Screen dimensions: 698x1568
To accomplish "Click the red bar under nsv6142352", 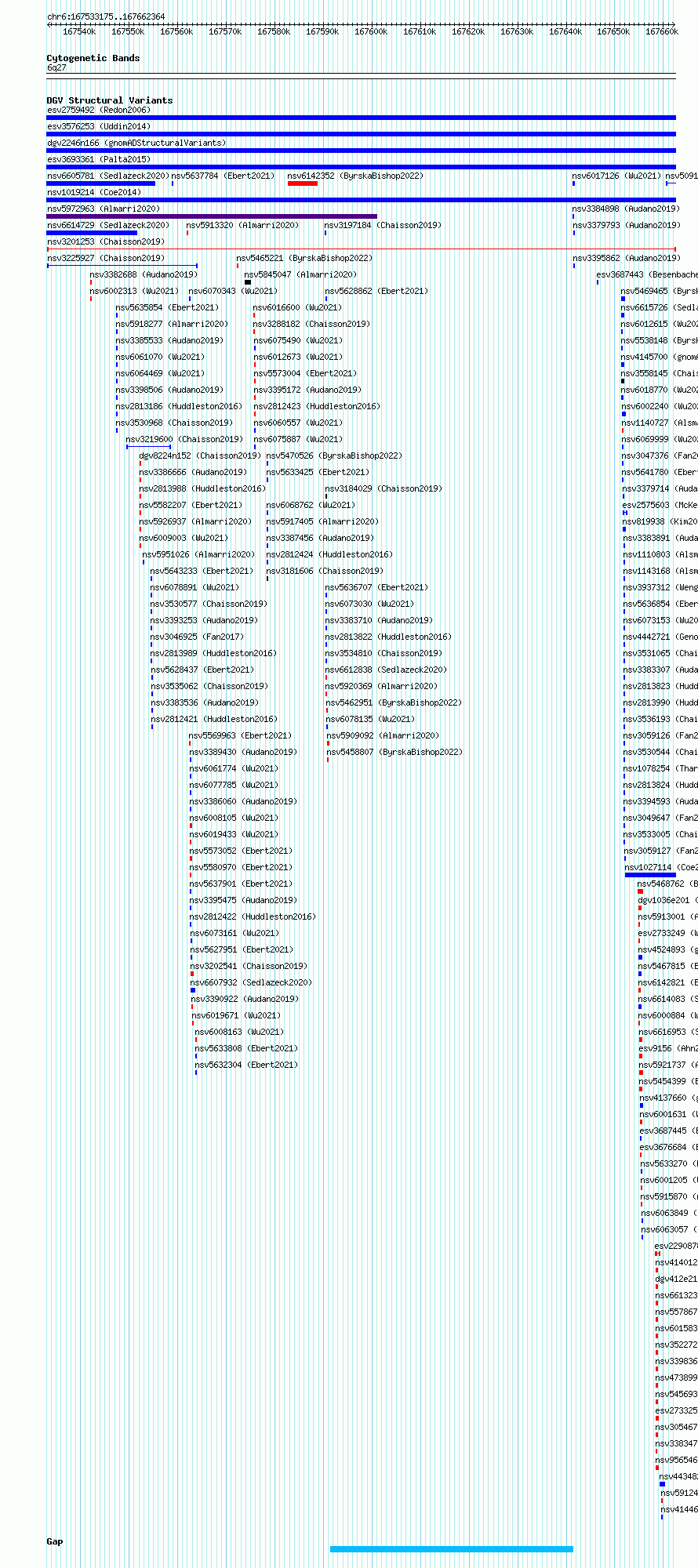I will [x=303, y=183].
